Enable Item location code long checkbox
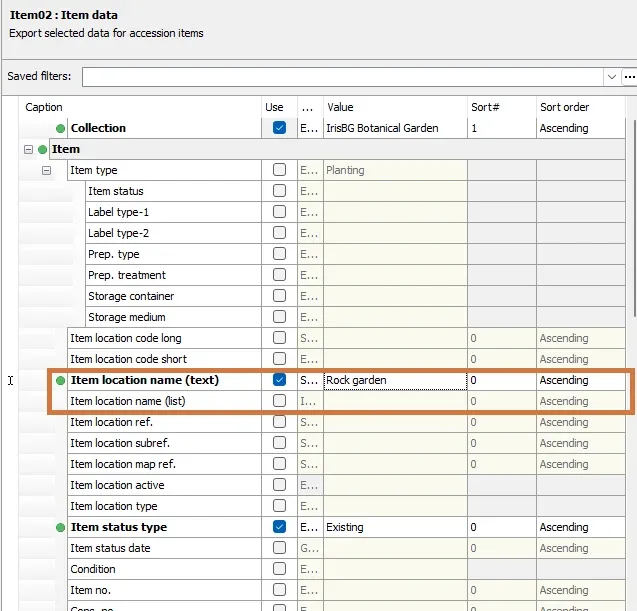The image size is (637, 611). point(279,338)
